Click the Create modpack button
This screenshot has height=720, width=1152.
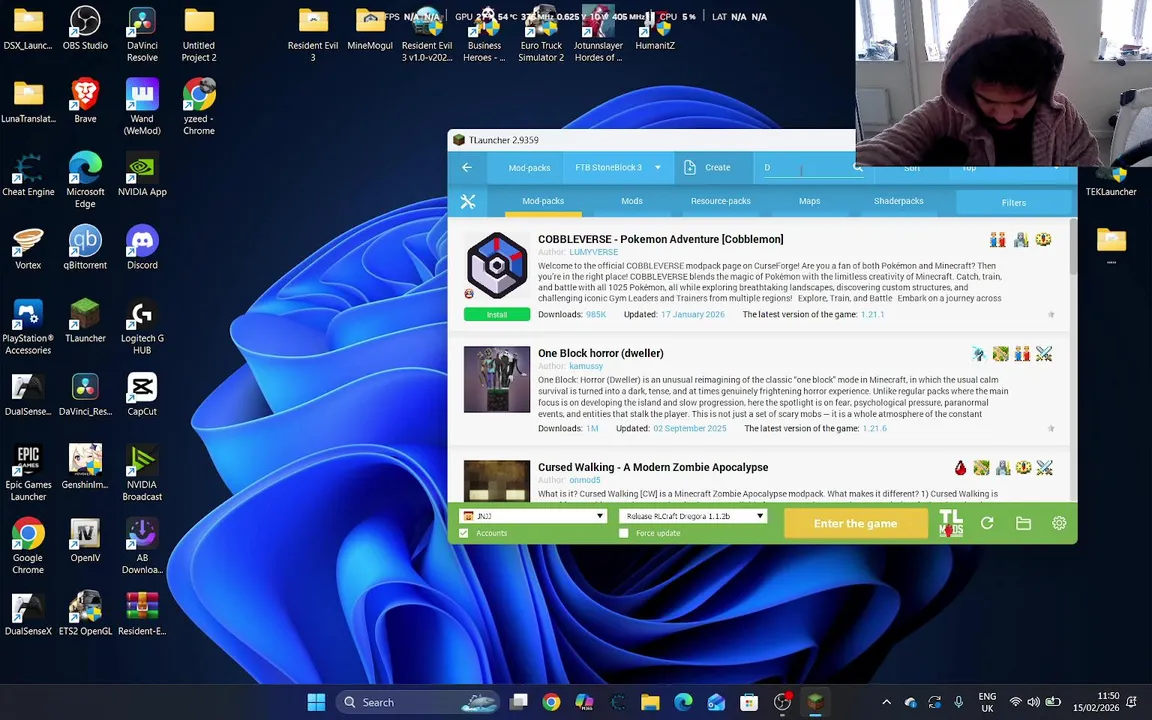708,168
